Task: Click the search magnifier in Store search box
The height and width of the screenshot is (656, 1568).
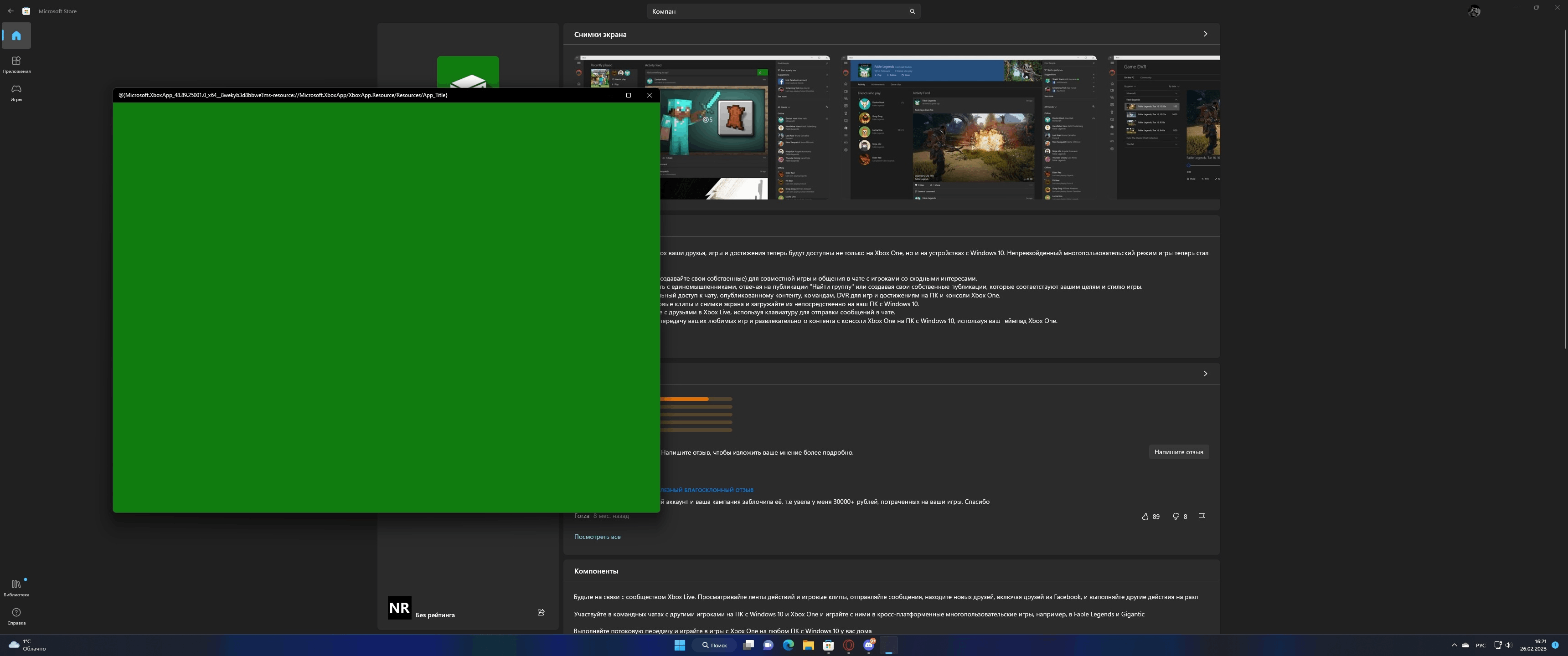Action: 912,11
